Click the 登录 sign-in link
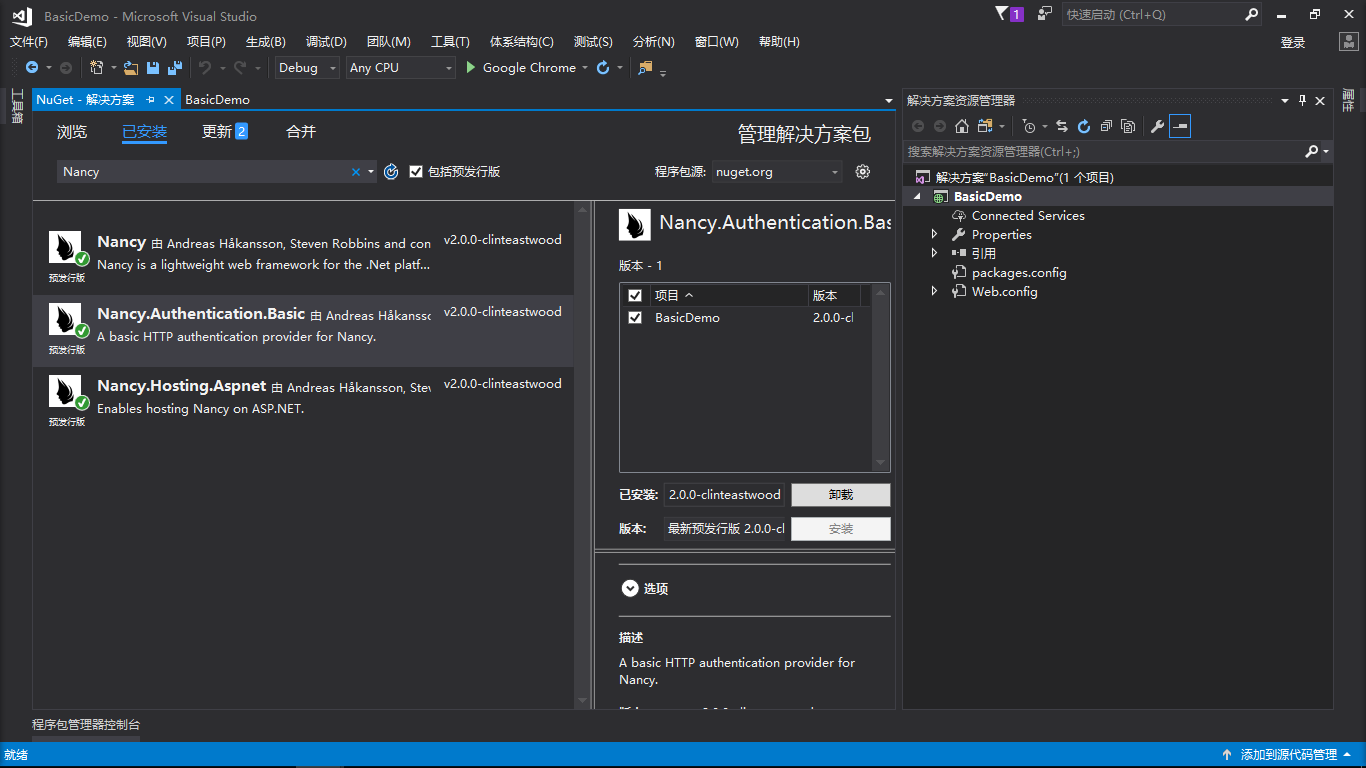1366x768 pixels. (1293, 42)
